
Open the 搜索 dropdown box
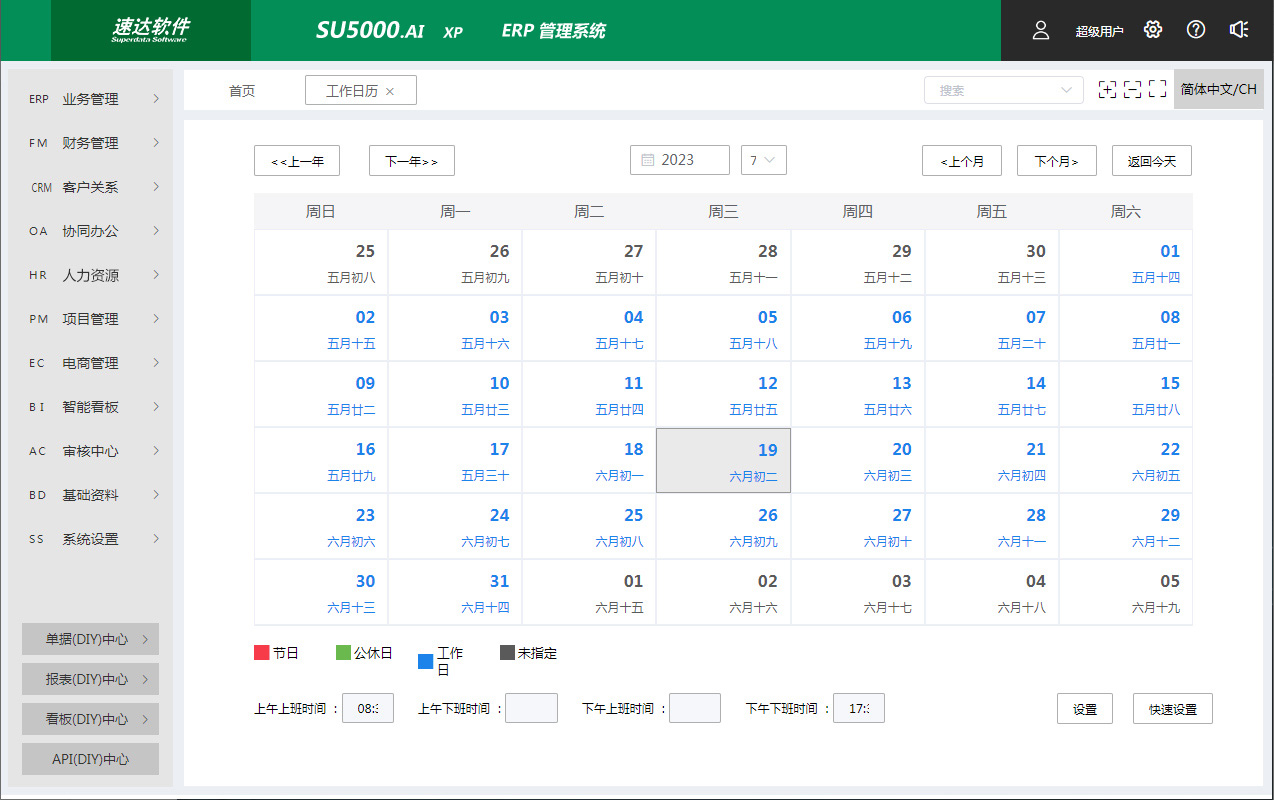(x=1003, y=90)
